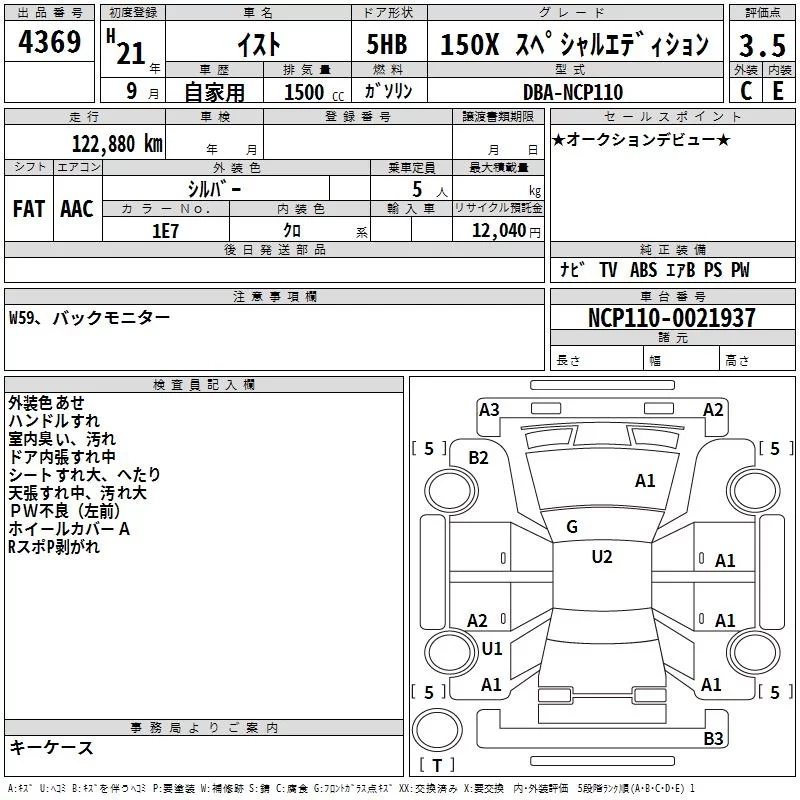
Task: Click the A3 scratch mark at the front-left corner
Action: 489,410
